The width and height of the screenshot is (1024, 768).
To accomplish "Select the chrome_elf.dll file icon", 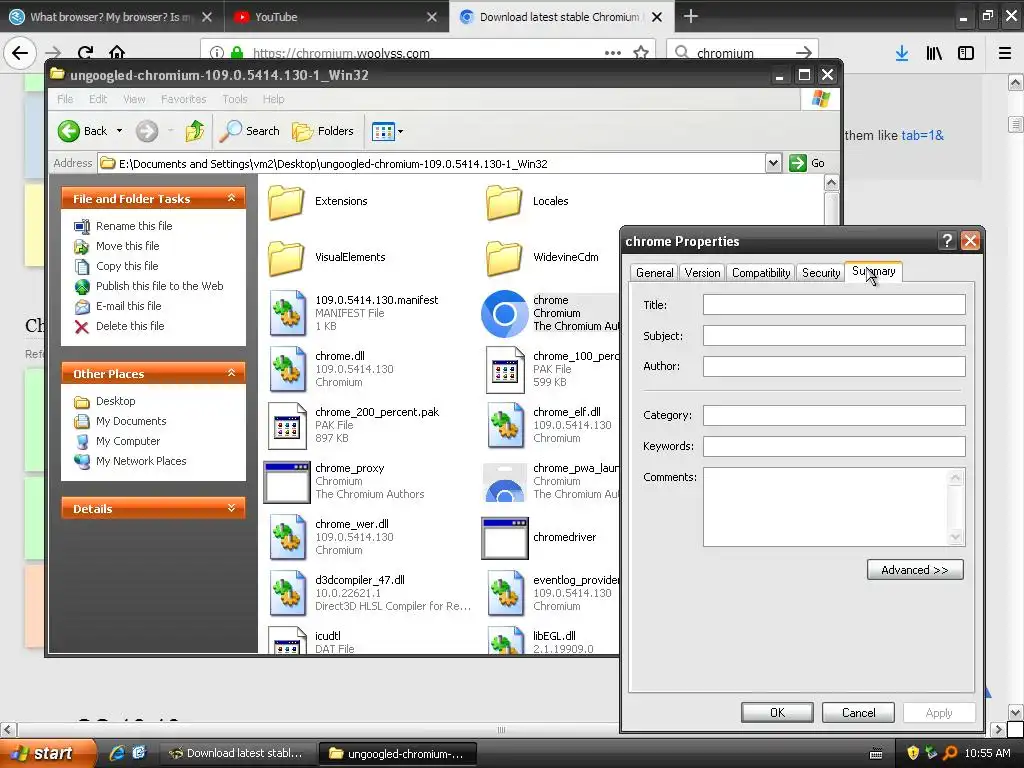I will point(505,426).
